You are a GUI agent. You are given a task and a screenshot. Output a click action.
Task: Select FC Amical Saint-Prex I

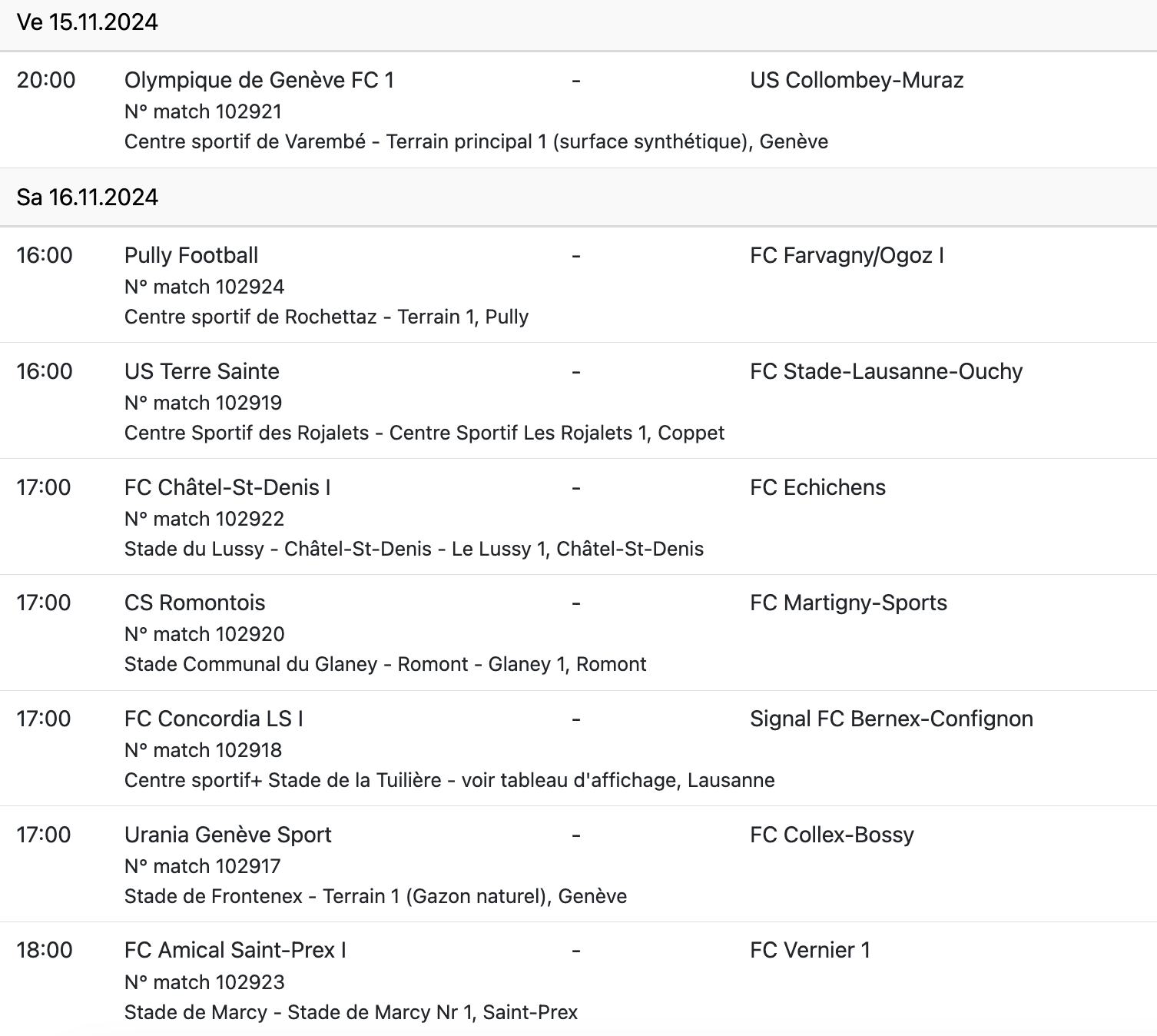pos(235,950)
